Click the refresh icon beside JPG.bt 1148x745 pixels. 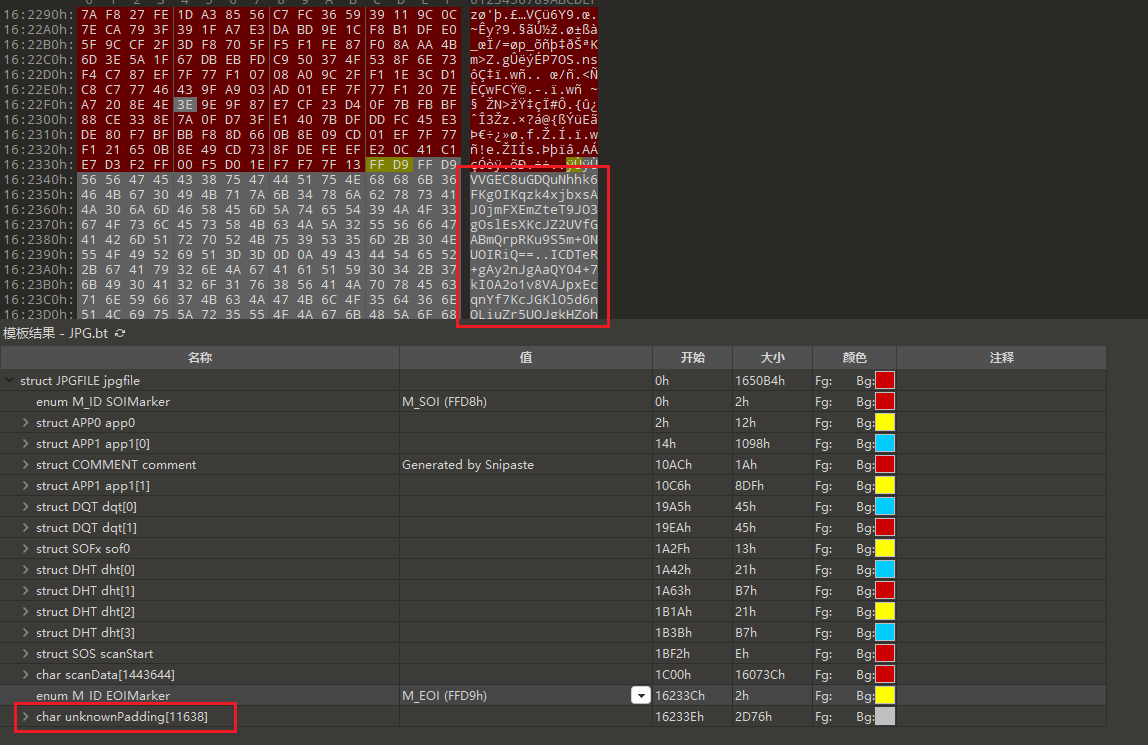121,333
